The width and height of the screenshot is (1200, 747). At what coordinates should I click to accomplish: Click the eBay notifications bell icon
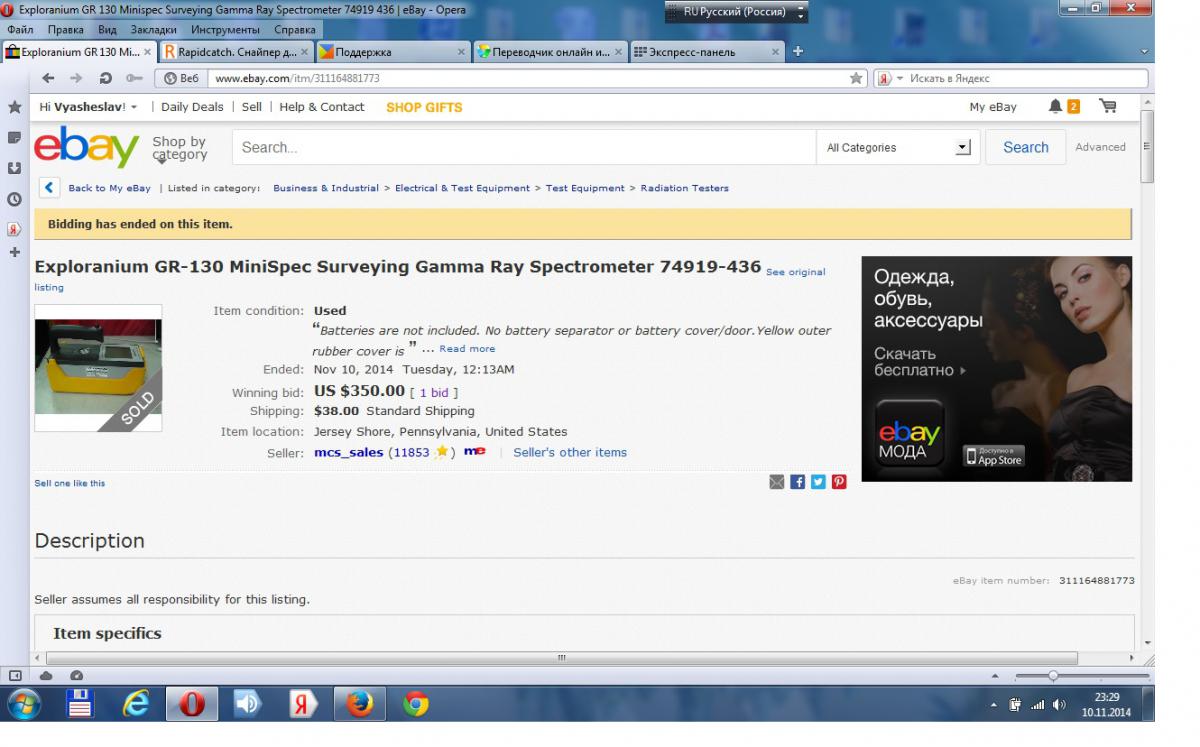pos(1056,107)
